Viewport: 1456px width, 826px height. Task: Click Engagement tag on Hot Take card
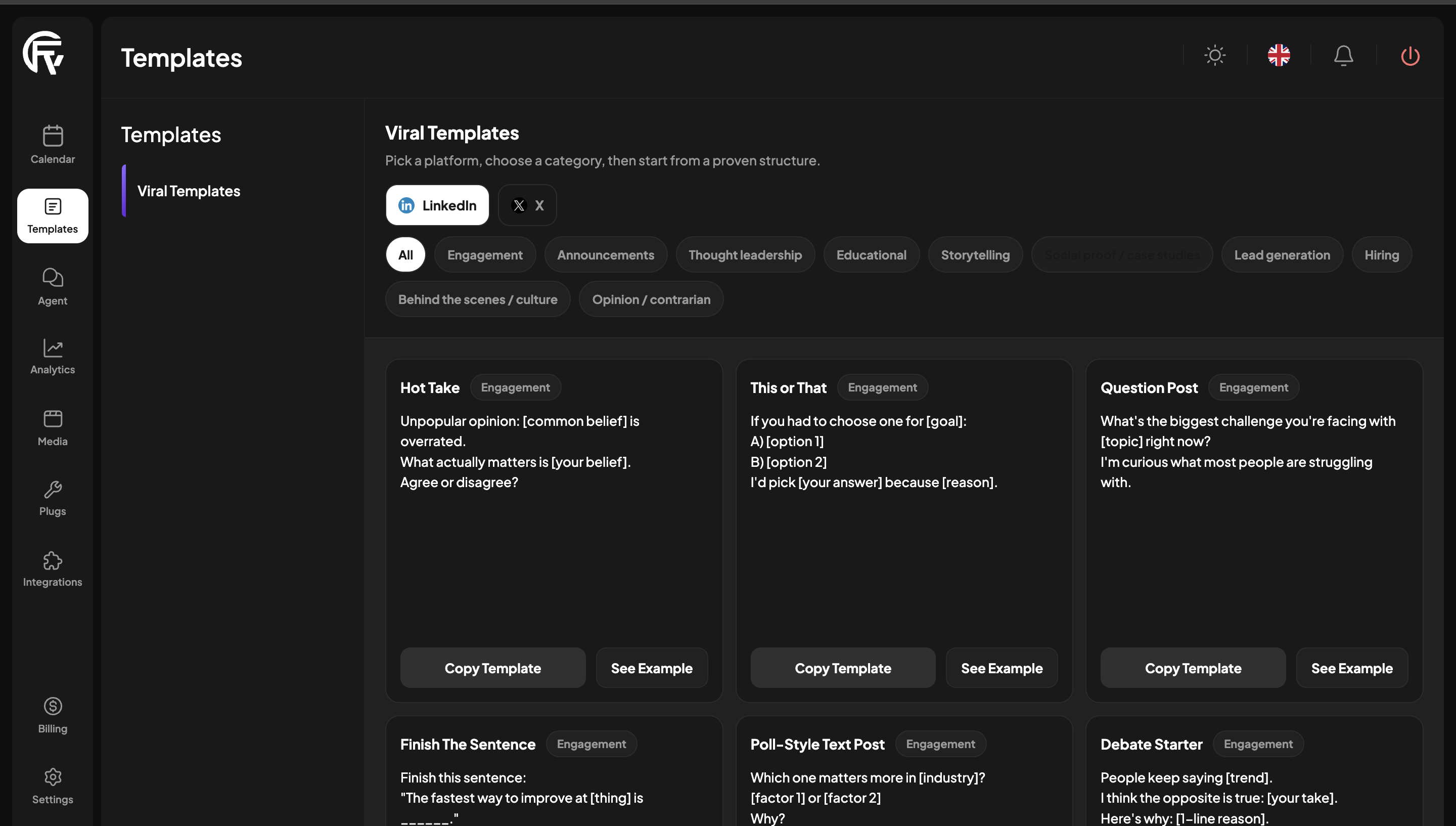coord(515,387)
